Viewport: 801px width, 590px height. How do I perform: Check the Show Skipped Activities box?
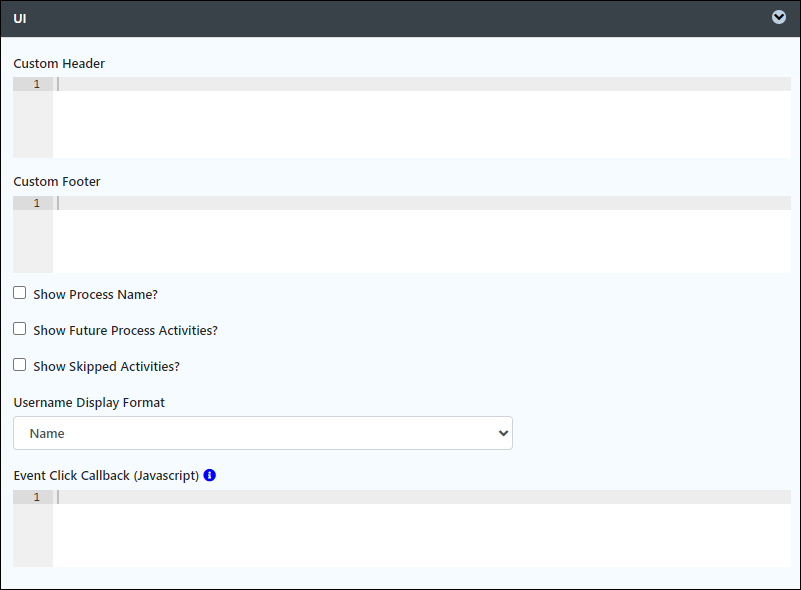(19, 365)
